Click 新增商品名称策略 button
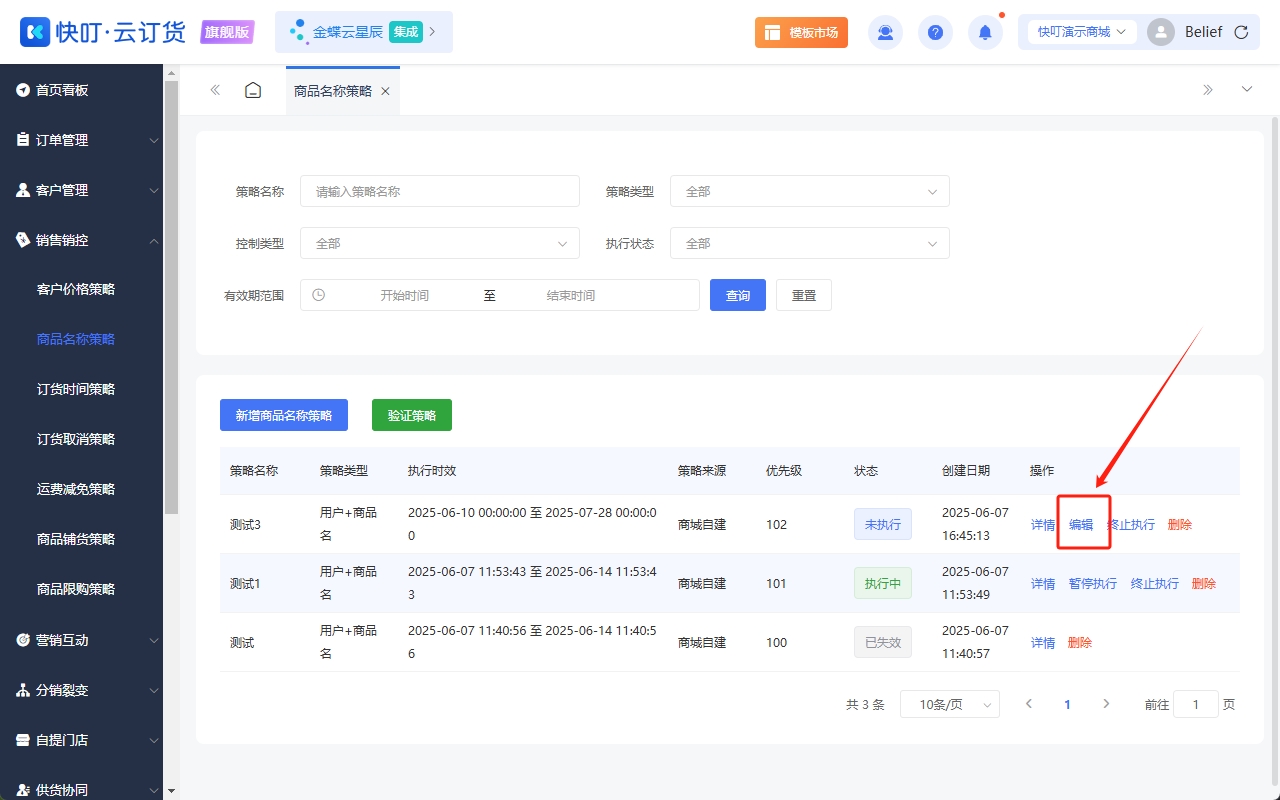Image resolution: width=1280 pixels, height=800 pixels. (284, 415)
